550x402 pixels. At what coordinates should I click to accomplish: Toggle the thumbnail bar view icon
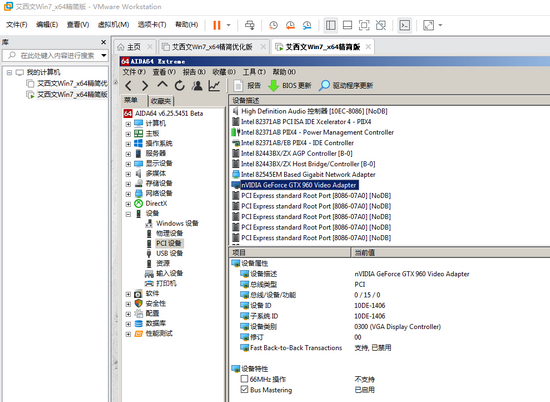(347, 25)
